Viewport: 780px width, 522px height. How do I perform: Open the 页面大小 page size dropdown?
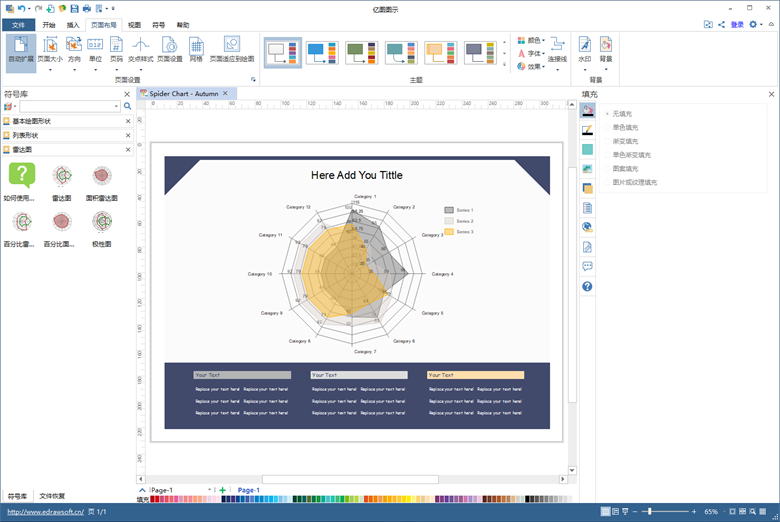pyautogui.click(x=49, y=50)
